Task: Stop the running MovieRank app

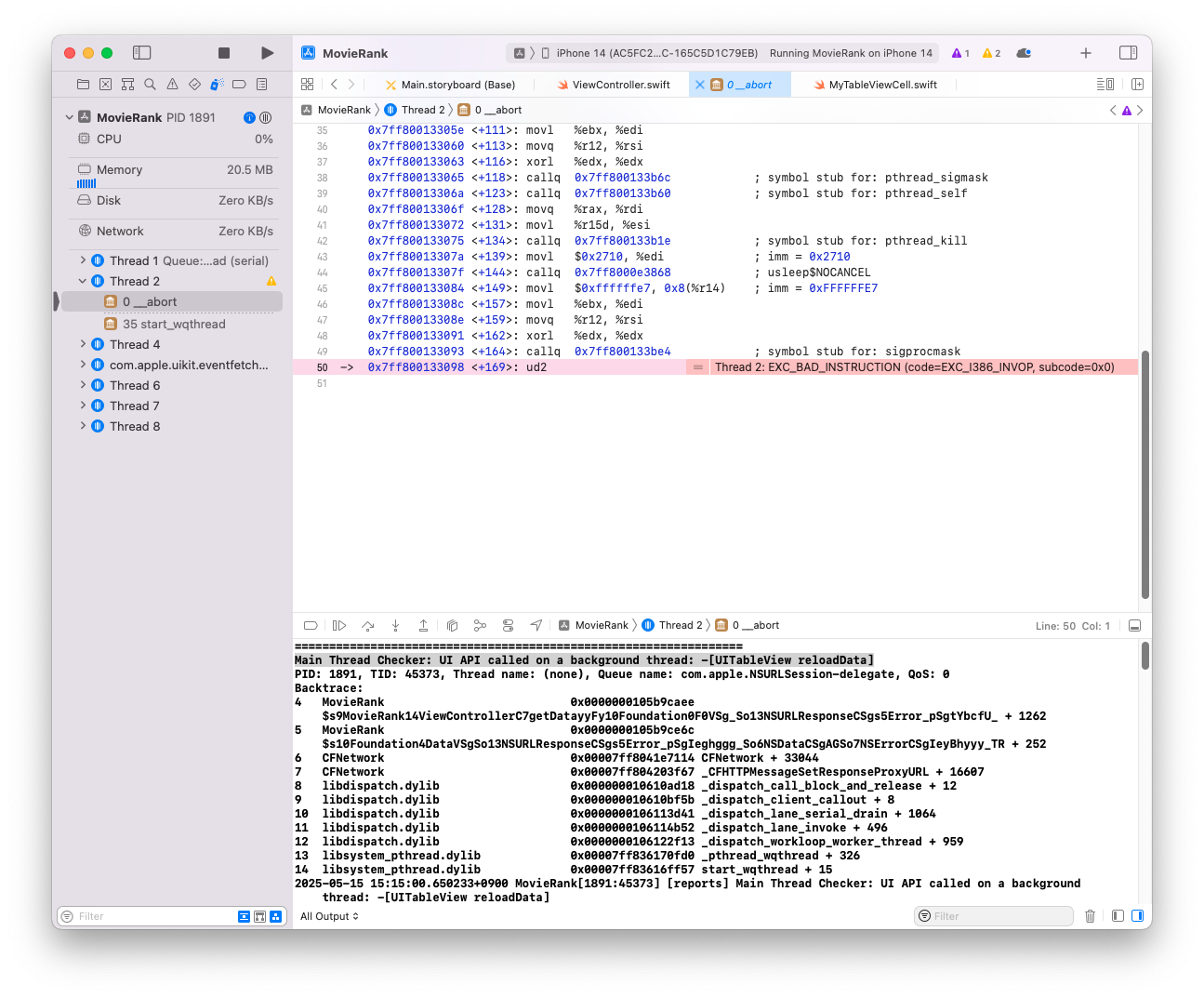Action: pyautogui.click(x=224, y=53)
